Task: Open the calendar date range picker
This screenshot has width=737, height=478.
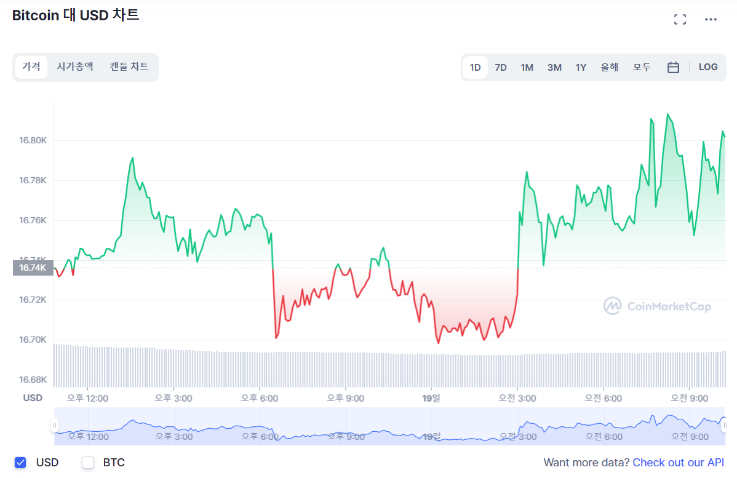Action: 673,67
